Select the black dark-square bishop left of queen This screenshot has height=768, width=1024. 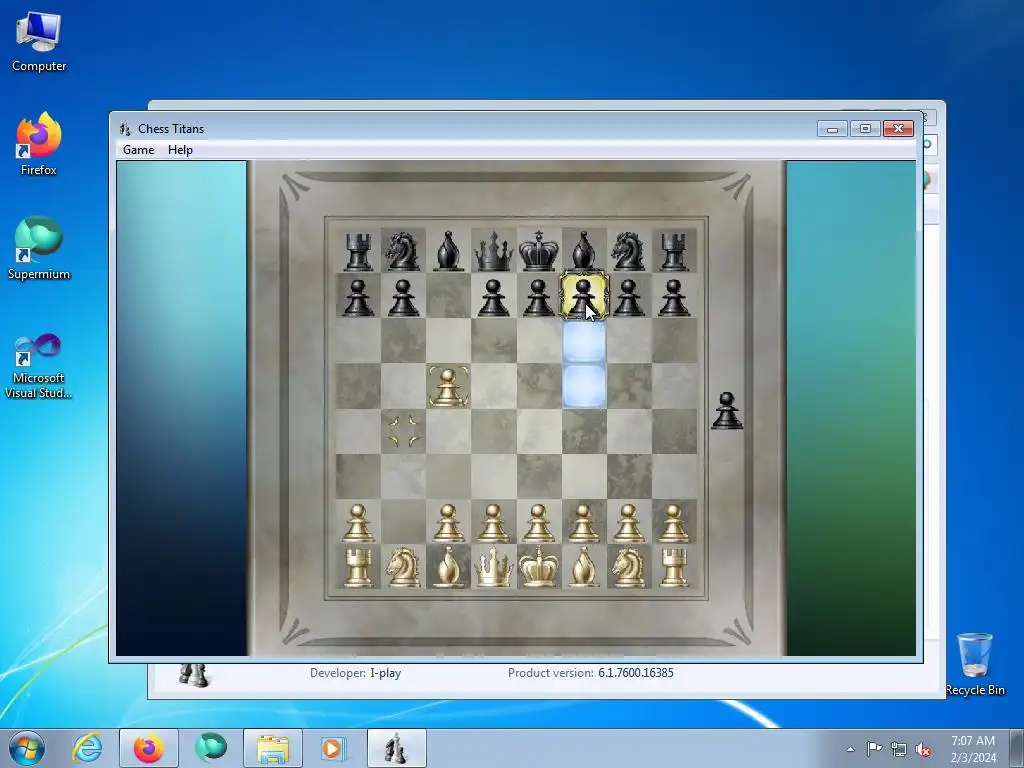coord(448,251)
